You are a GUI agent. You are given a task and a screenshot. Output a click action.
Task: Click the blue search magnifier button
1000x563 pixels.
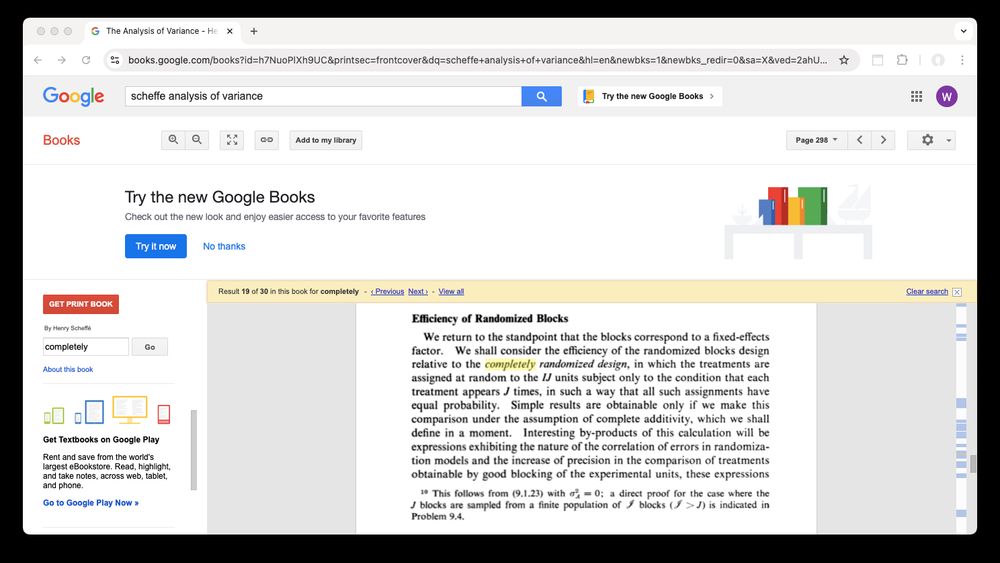point(541,96)
